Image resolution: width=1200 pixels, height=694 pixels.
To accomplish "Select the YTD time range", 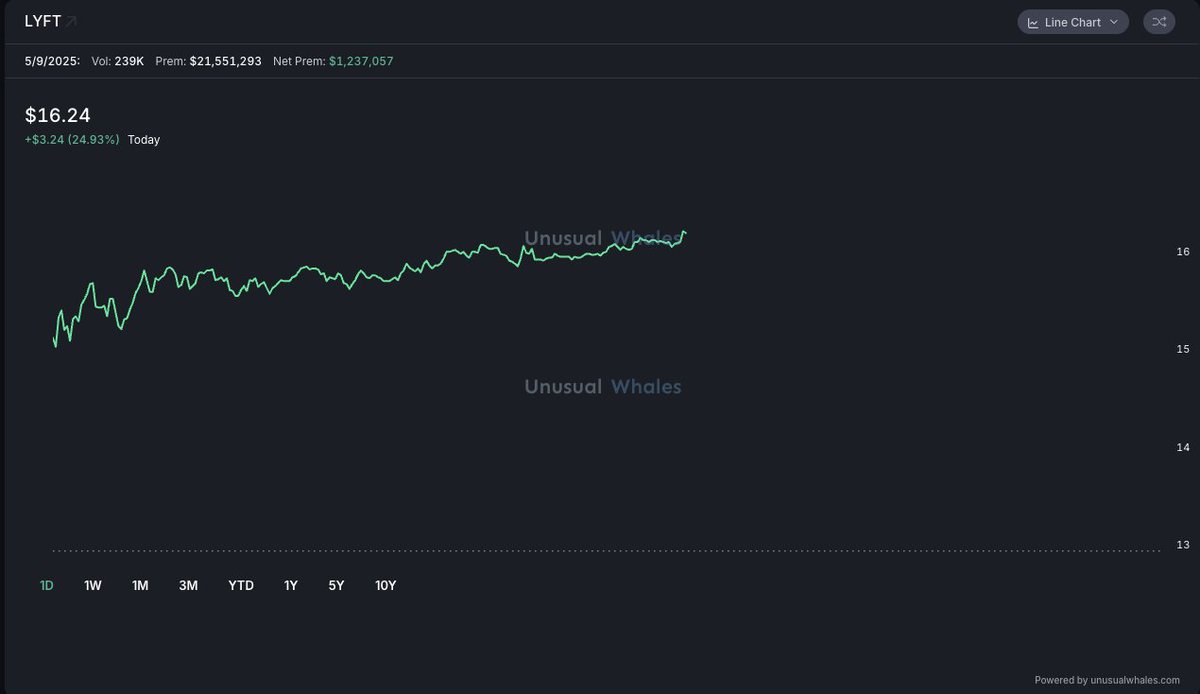I will coord(241,586).
